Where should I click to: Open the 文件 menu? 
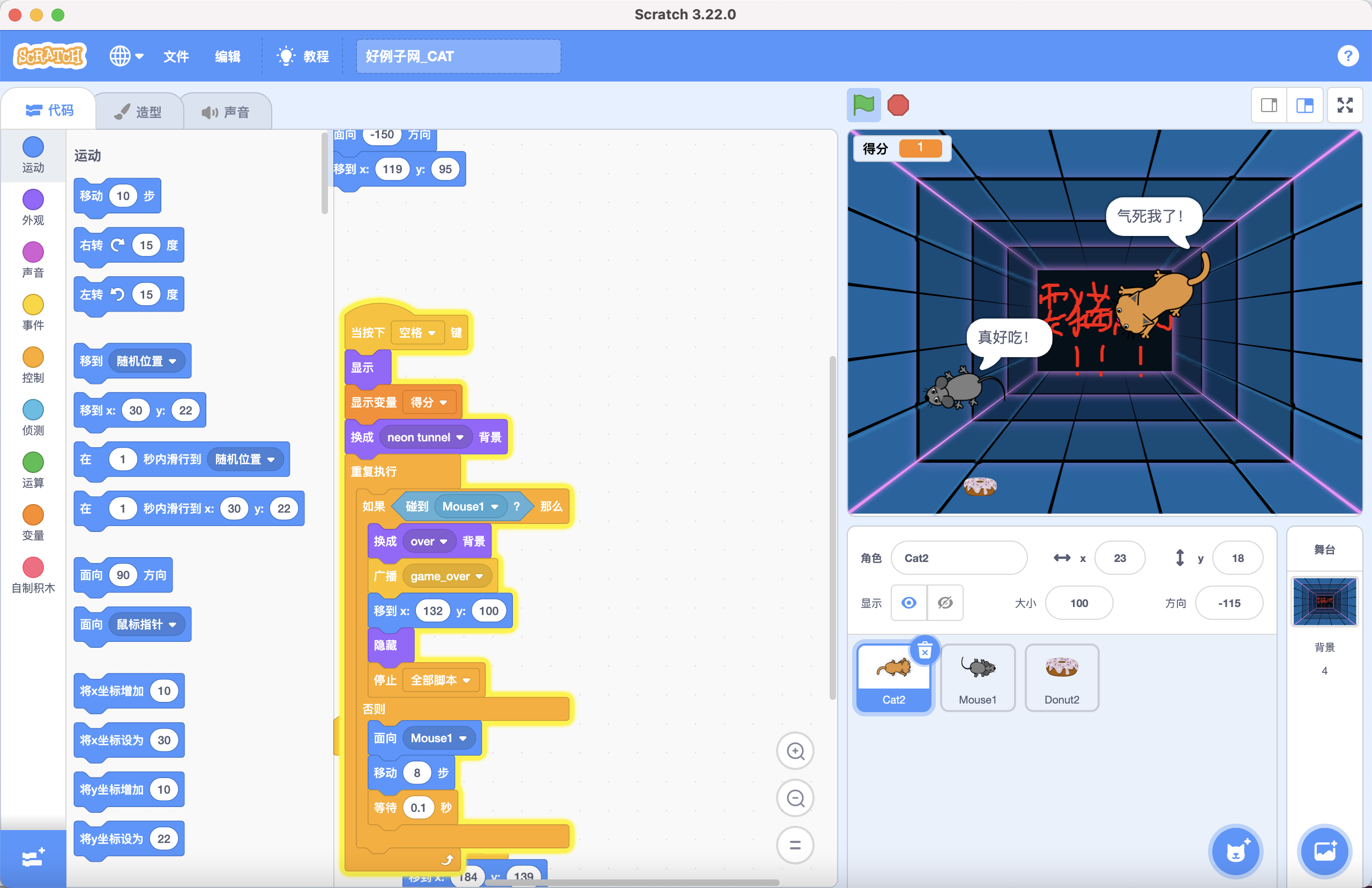pos(176,56)
